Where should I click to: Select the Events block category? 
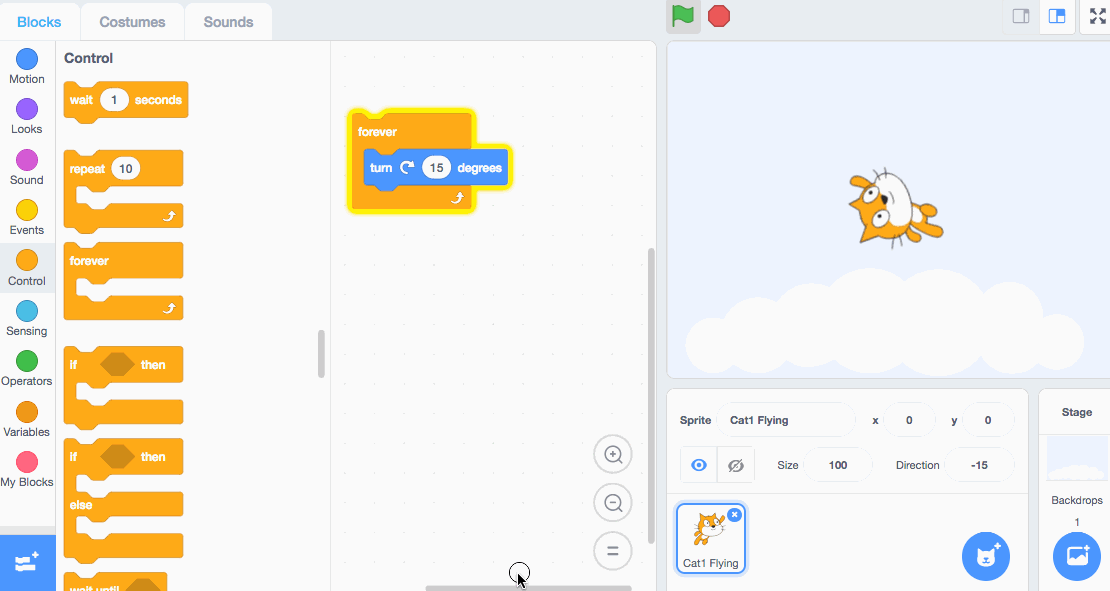27,218
